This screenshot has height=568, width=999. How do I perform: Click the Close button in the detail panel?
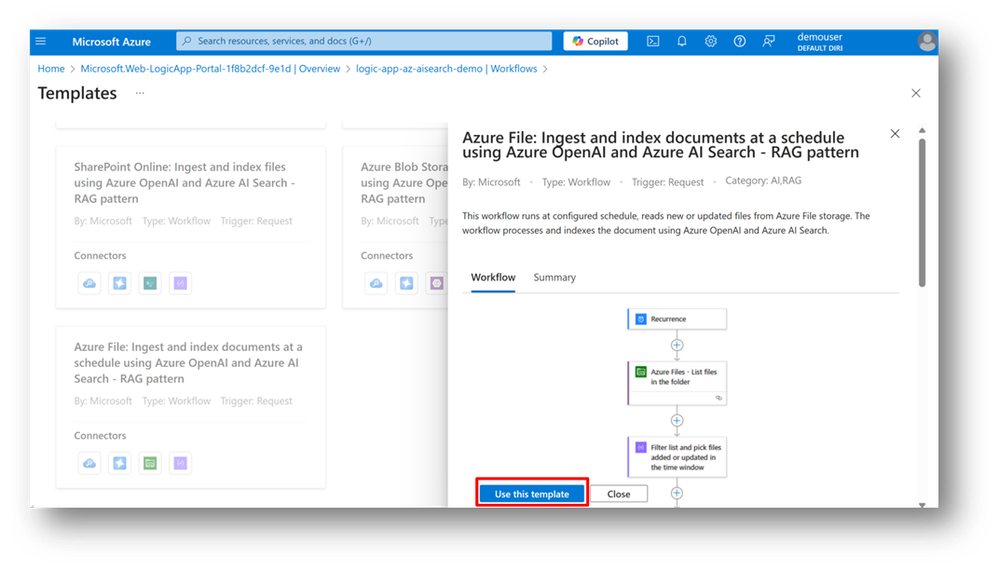(x=619, y=493)
